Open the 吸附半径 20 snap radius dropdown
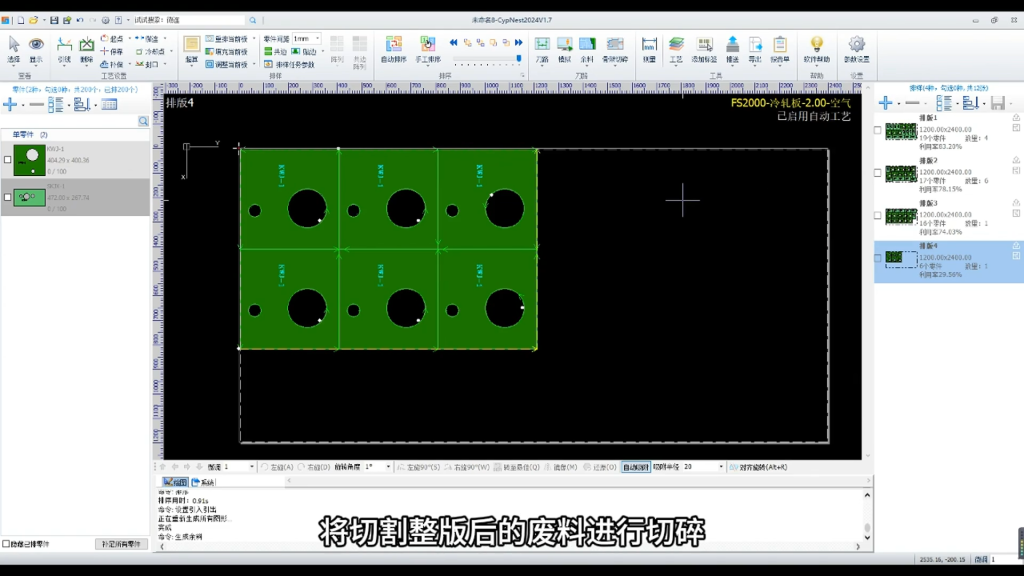Image resolution: width=1024 pixels, height=576 pixels. [x=721, y=468]
